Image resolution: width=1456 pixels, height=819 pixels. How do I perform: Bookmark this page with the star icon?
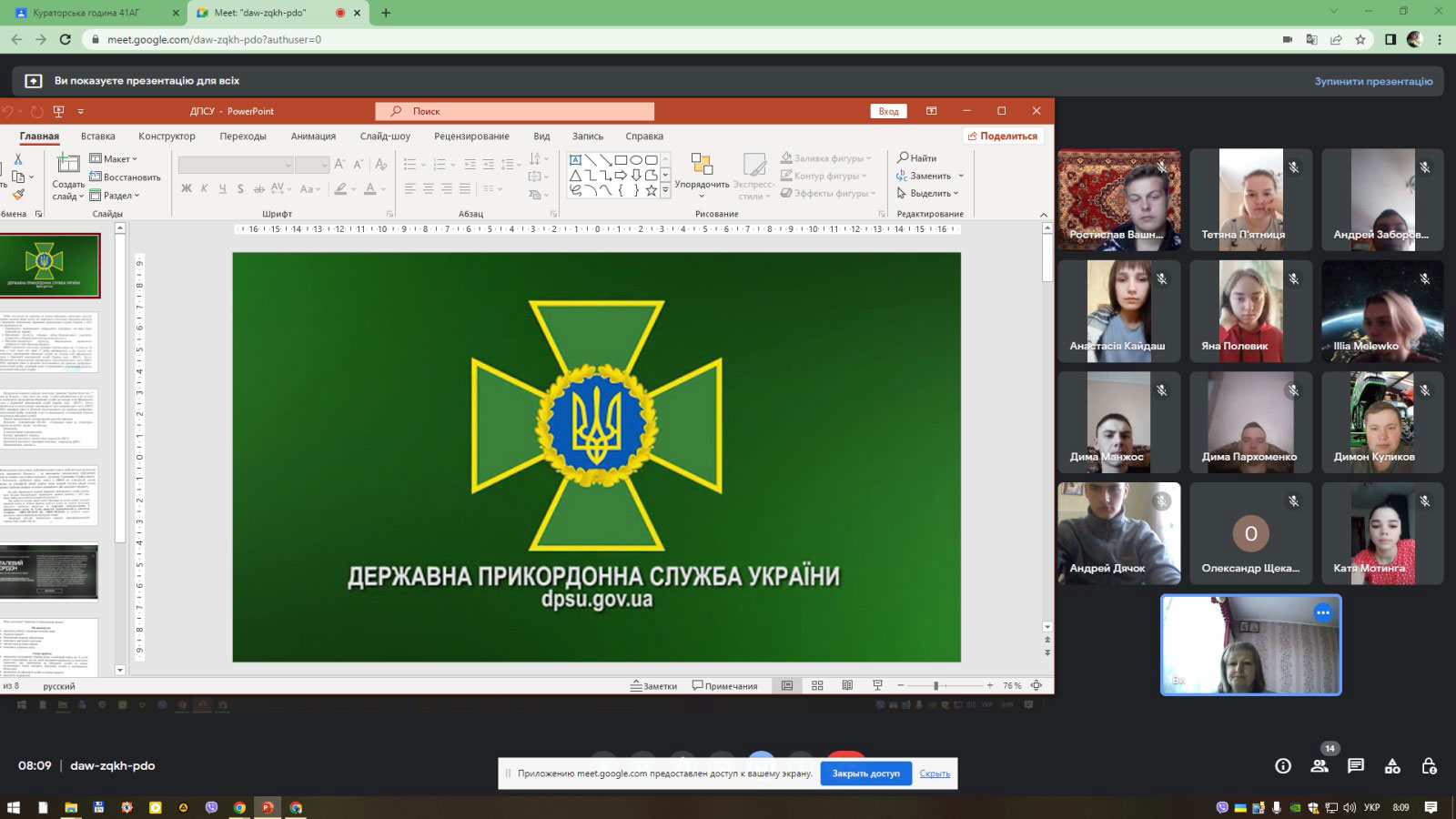(1360, 39)
